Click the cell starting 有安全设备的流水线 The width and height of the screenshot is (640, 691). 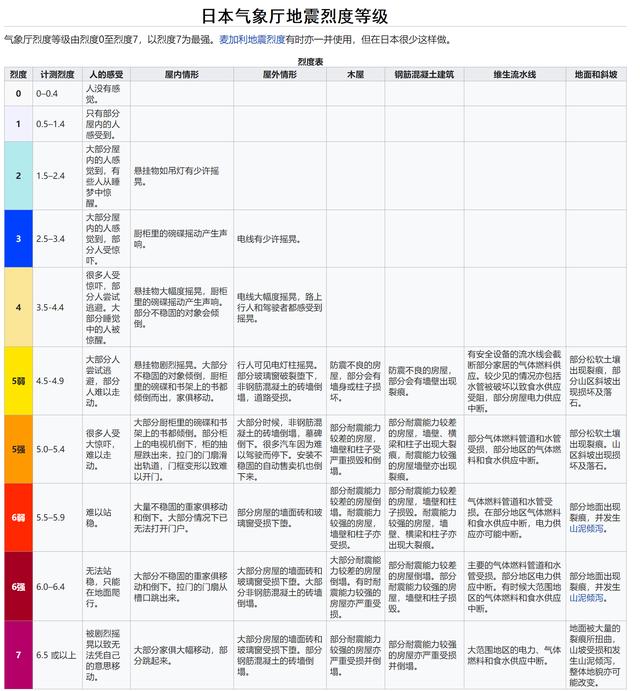[x=515, y=381]
